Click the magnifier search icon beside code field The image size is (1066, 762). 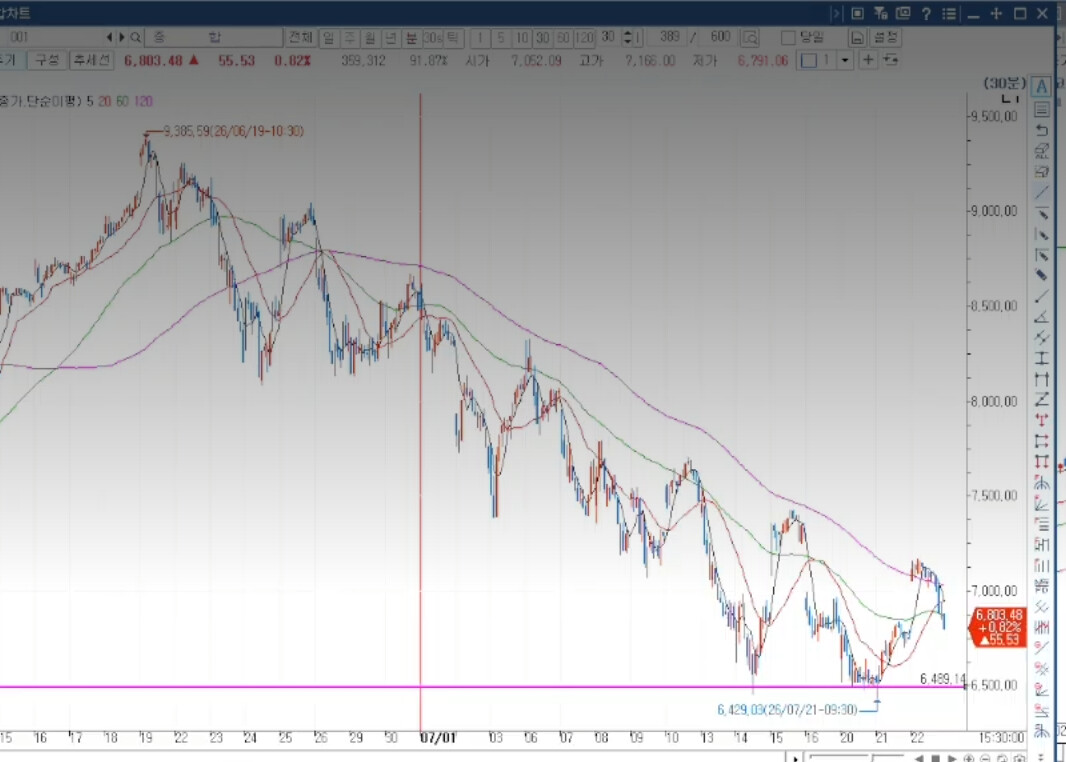[x=135, y=37]
